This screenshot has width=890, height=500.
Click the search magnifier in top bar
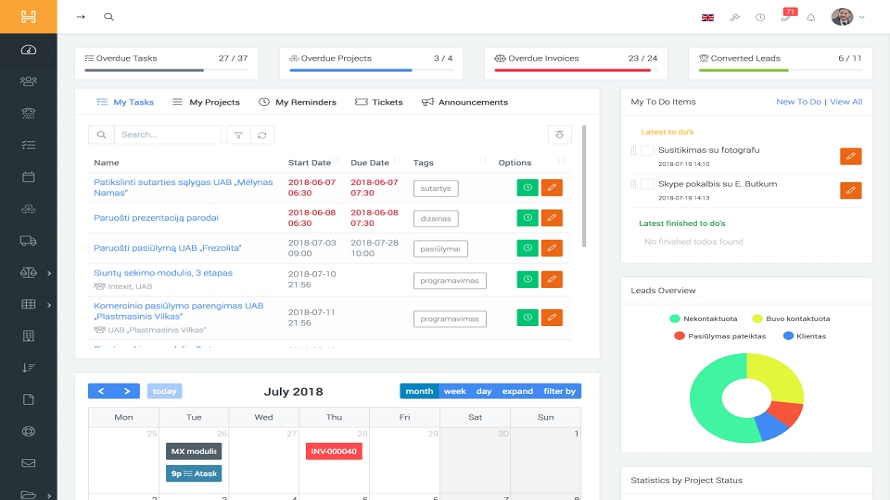coord(109,17)
